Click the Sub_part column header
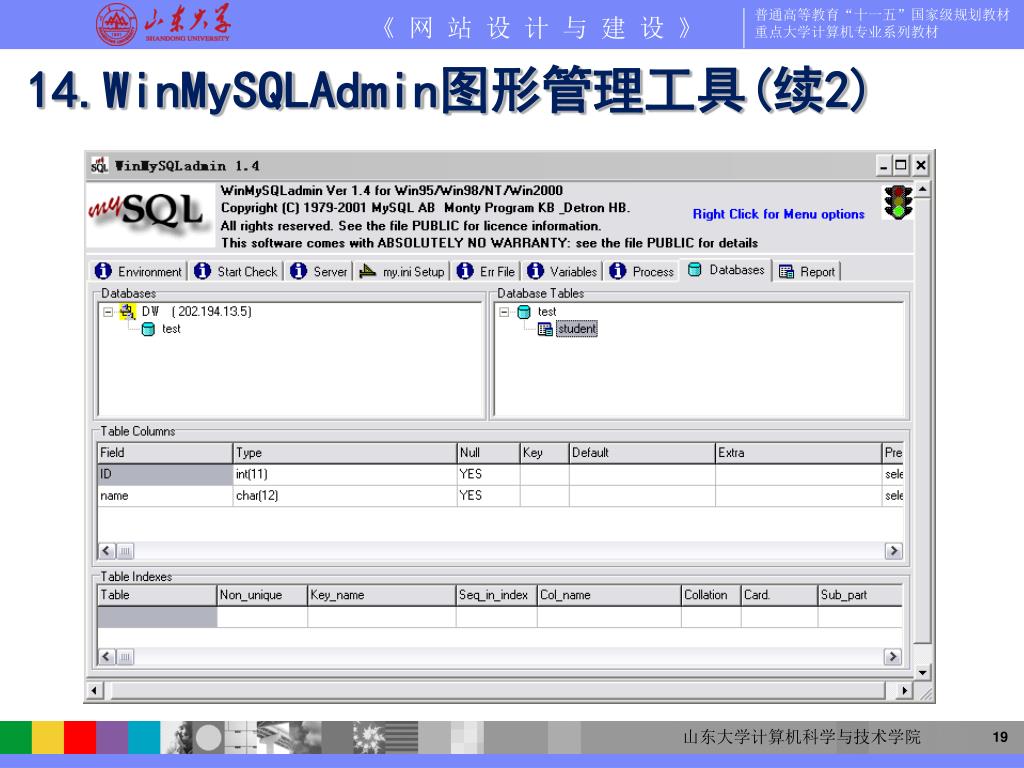 point(861,595)
